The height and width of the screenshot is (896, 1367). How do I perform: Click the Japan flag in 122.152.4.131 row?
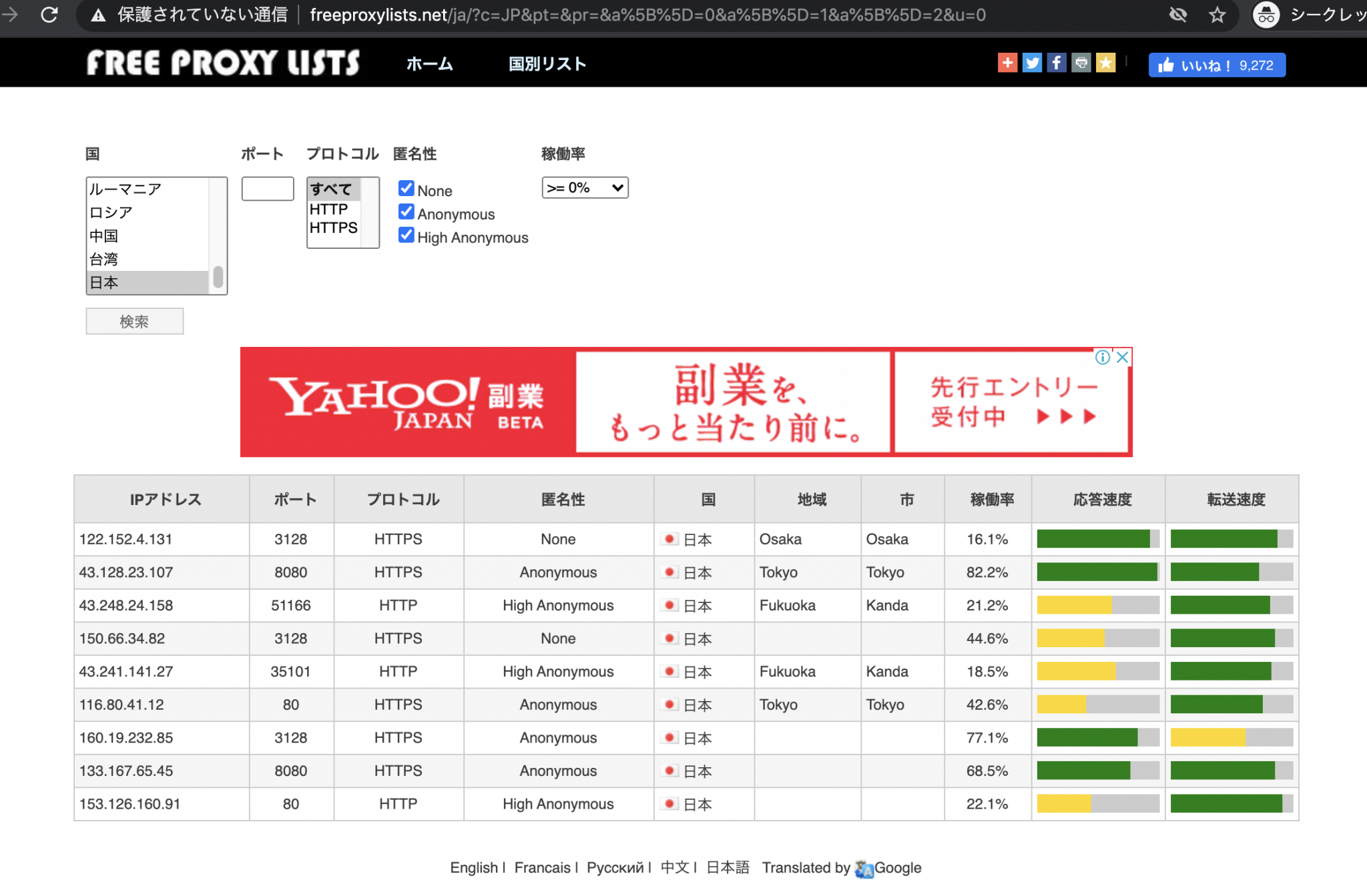pyautogui.click(x=669, y=538)
